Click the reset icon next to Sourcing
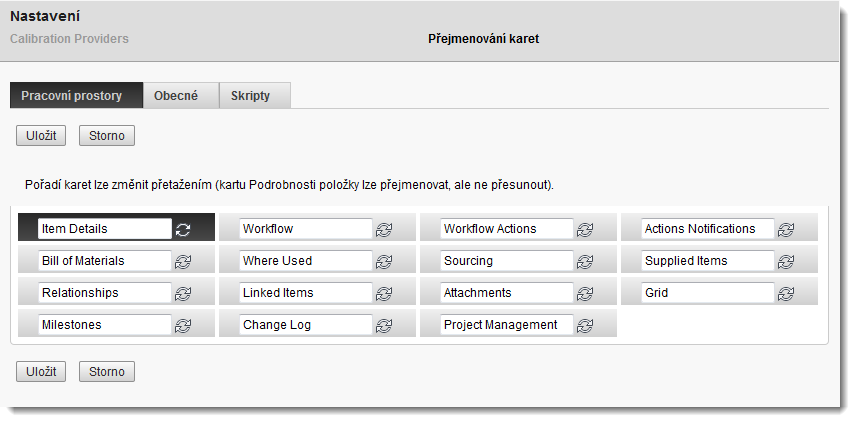 point(585,261)
